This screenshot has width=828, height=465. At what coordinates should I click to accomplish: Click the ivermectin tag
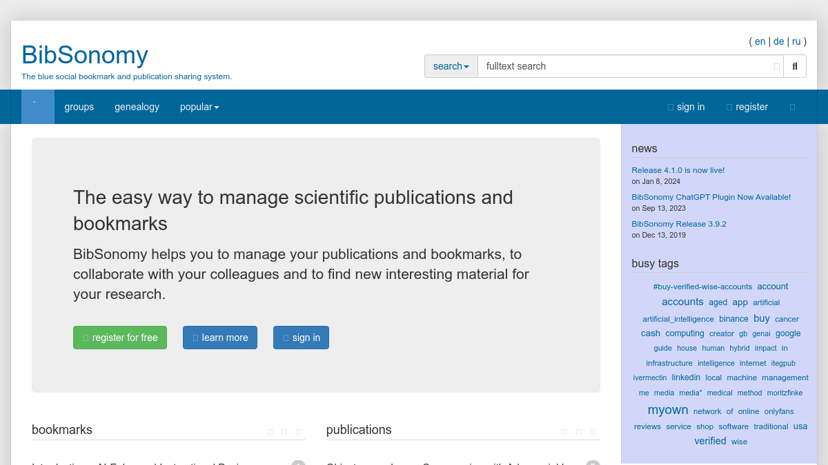[650, 378]
